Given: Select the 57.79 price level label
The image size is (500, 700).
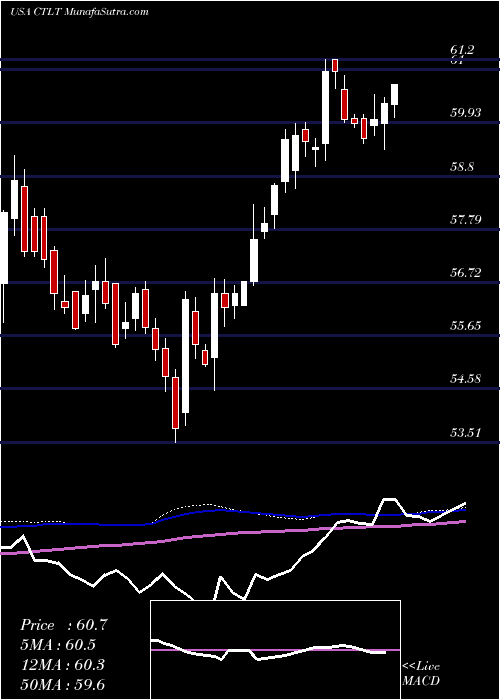Looking at the screenshot, I should 466,220.
